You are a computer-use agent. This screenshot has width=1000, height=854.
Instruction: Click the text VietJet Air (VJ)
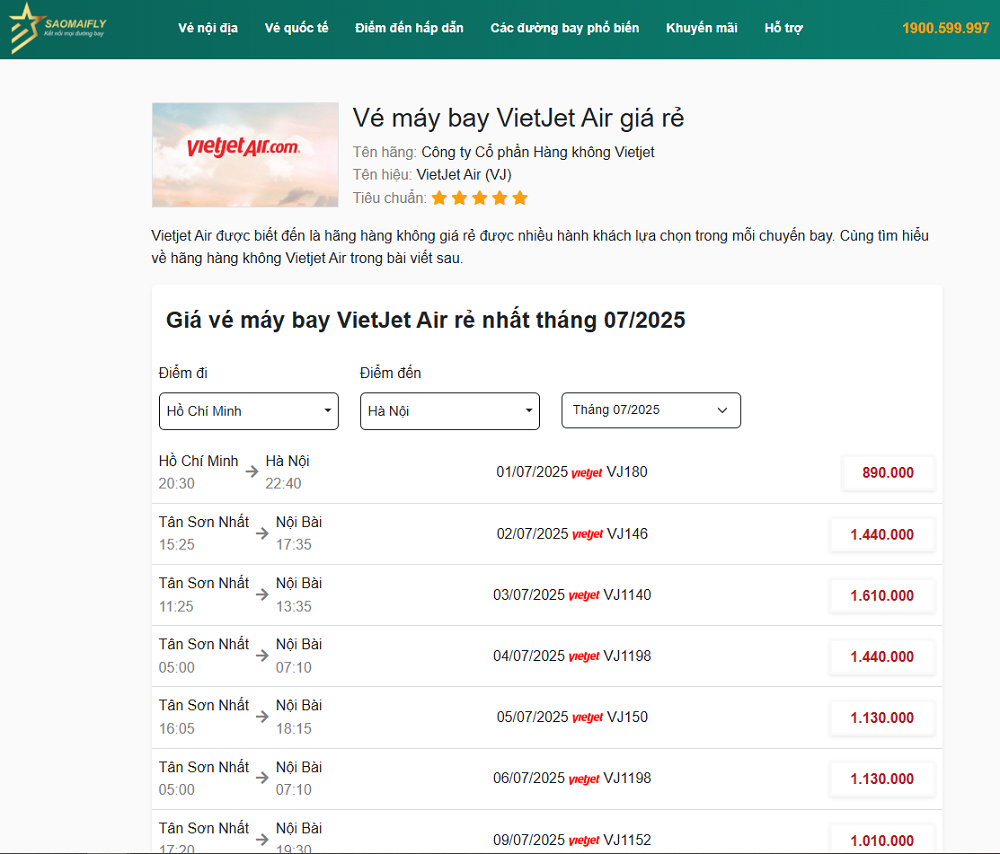tap(464, 175)
